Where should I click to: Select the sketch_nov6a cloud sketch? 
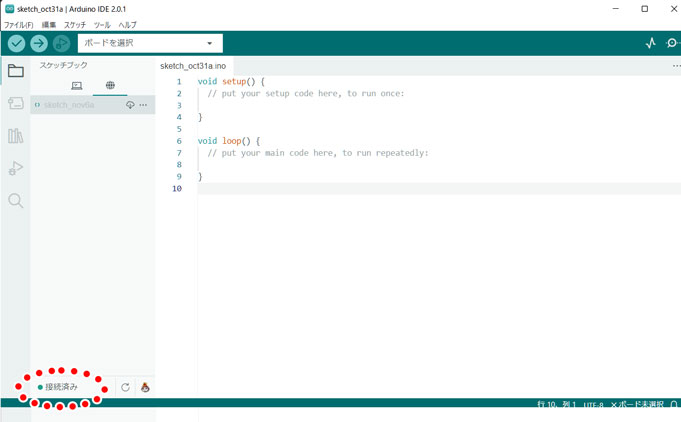click(x=69, y=105)
